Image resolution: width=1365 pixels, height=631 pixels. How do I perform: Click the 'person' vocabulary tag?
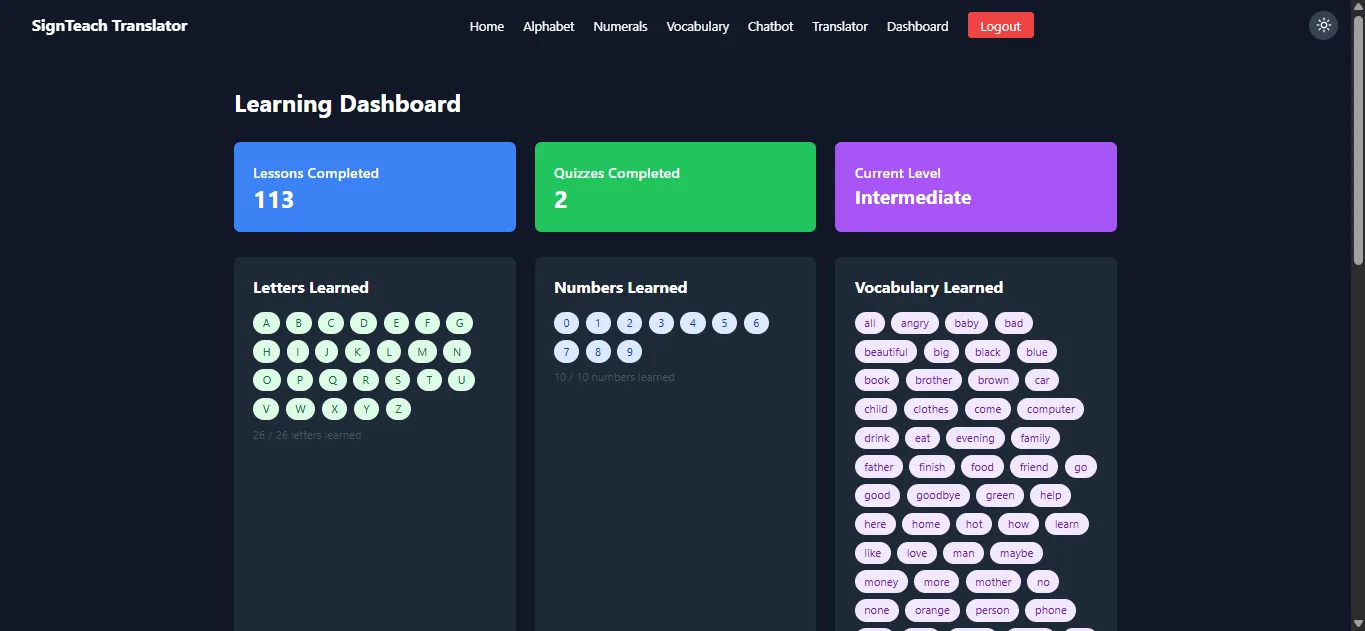coord(992,610)
